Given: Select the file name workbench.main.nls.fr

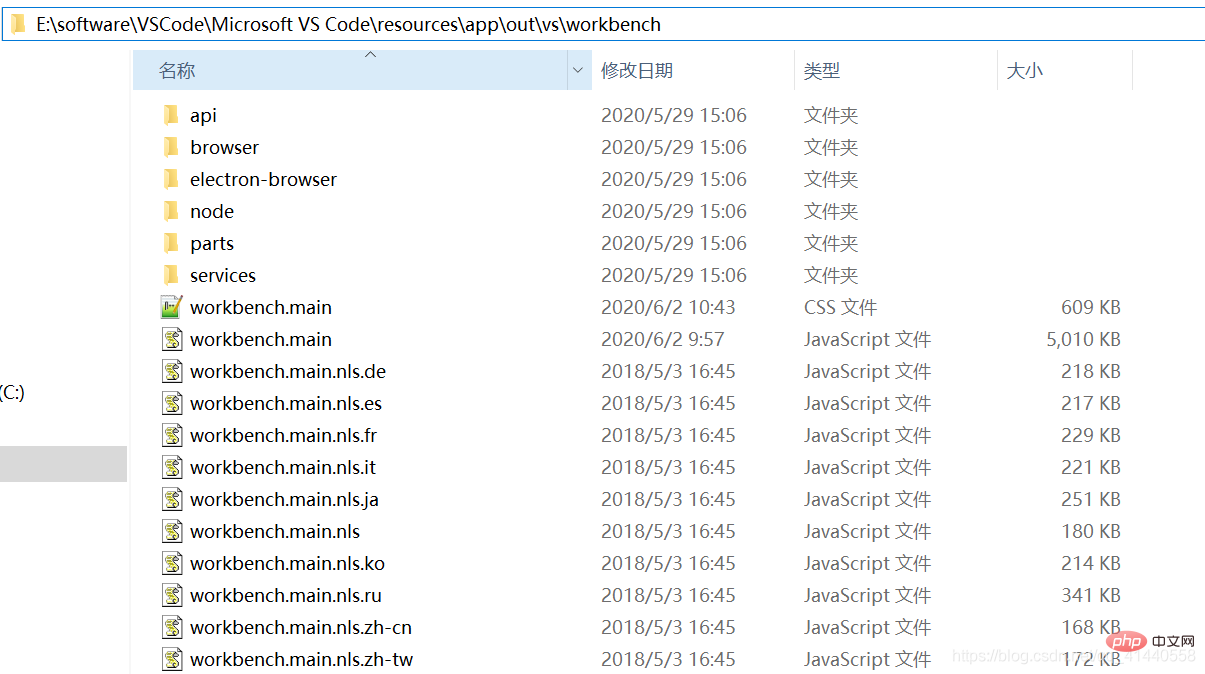Looking at the screenshot, I should coord(283,435).
